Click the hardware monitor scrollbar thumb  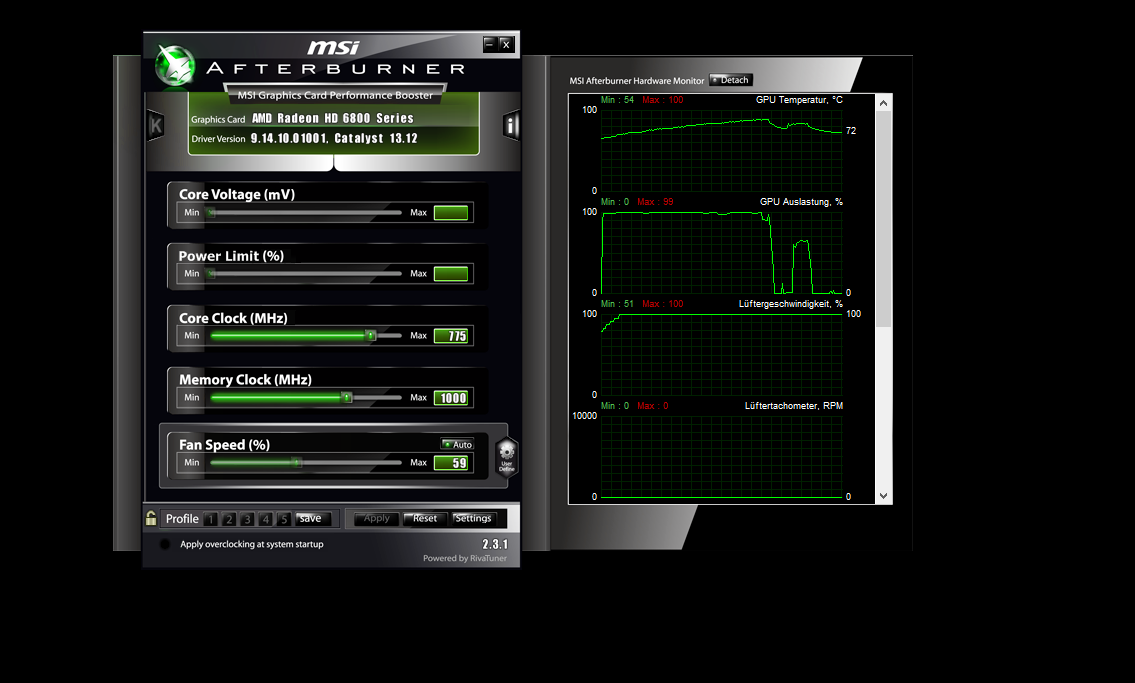tap(883, 219)
